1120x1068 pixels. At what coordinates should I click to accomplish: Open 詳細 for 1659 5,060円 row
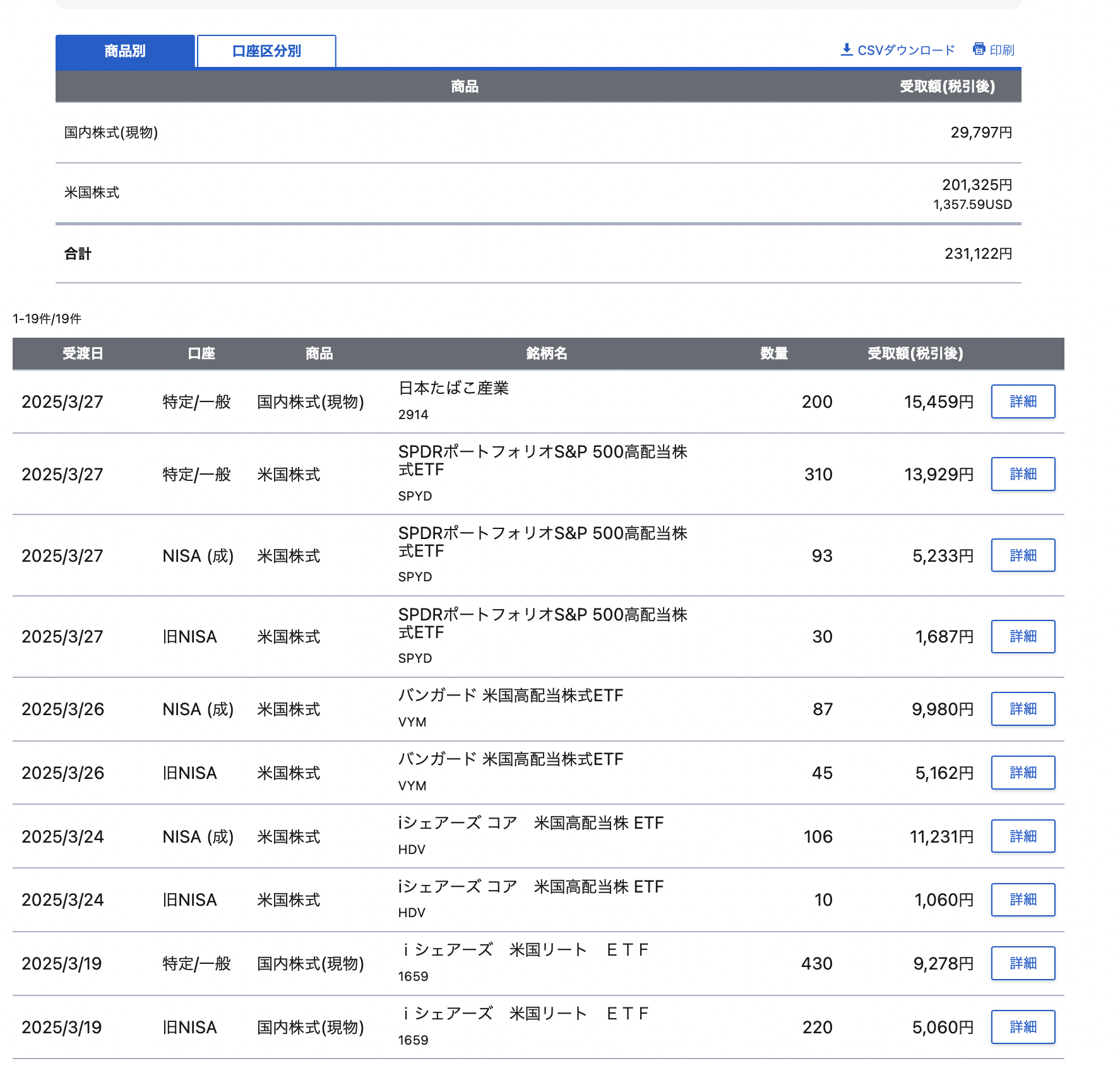click(1023, 1027)
